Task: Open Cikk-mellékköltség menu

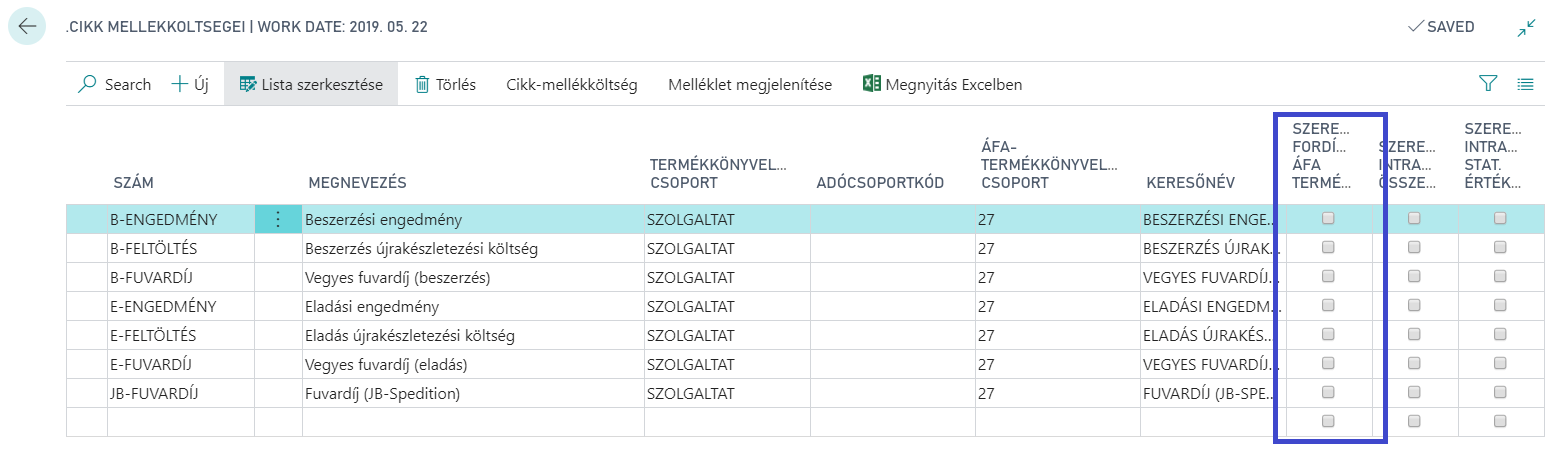Action: (x=572, y=85)
